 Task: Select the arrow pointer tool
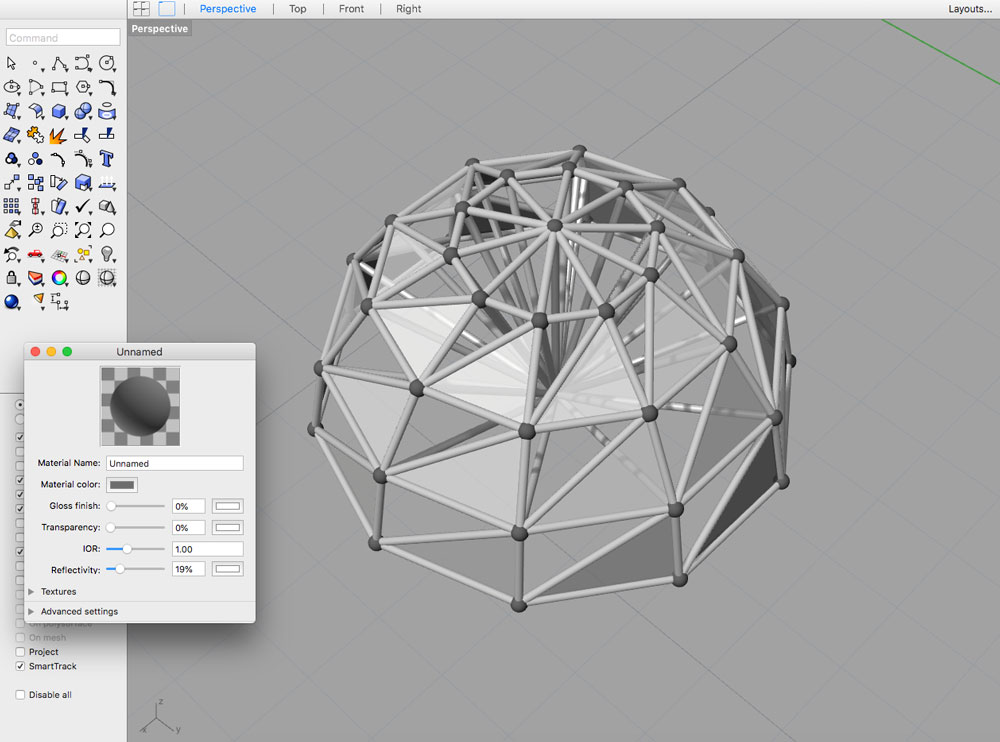click(11, 63)
